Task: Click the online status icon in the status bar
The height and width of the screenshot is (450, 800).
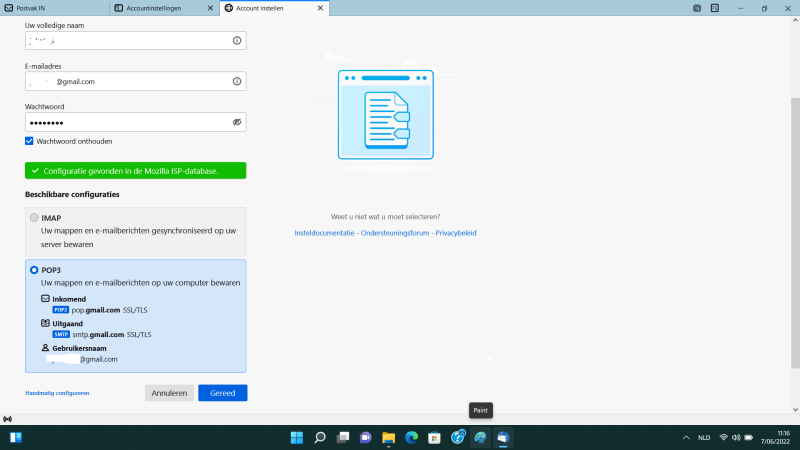Action: [8, 419]
